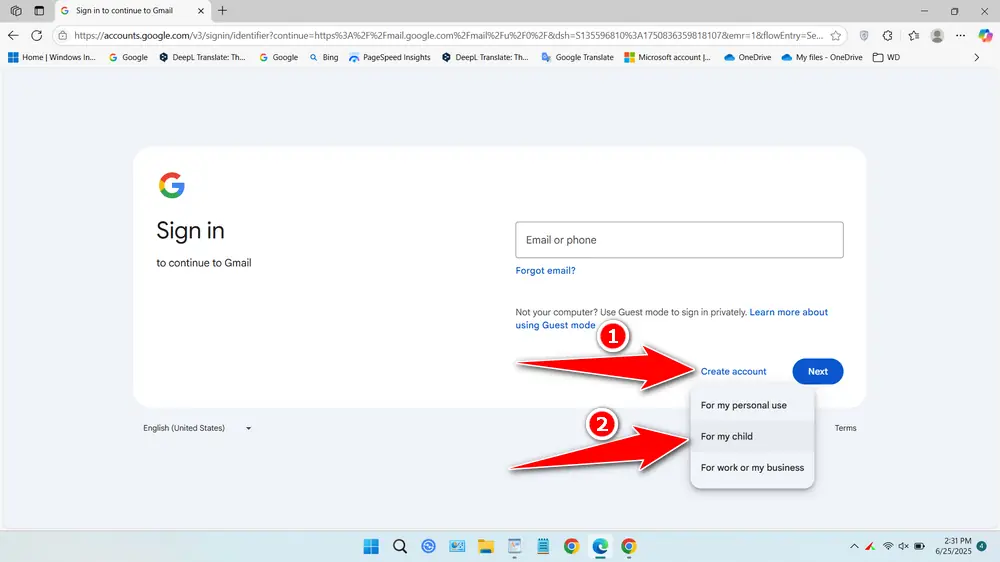The image size is (1000, 562).
Task: Open Wi-Fi network tray icon
Action: pyautogui.click(x=888, y=546)
